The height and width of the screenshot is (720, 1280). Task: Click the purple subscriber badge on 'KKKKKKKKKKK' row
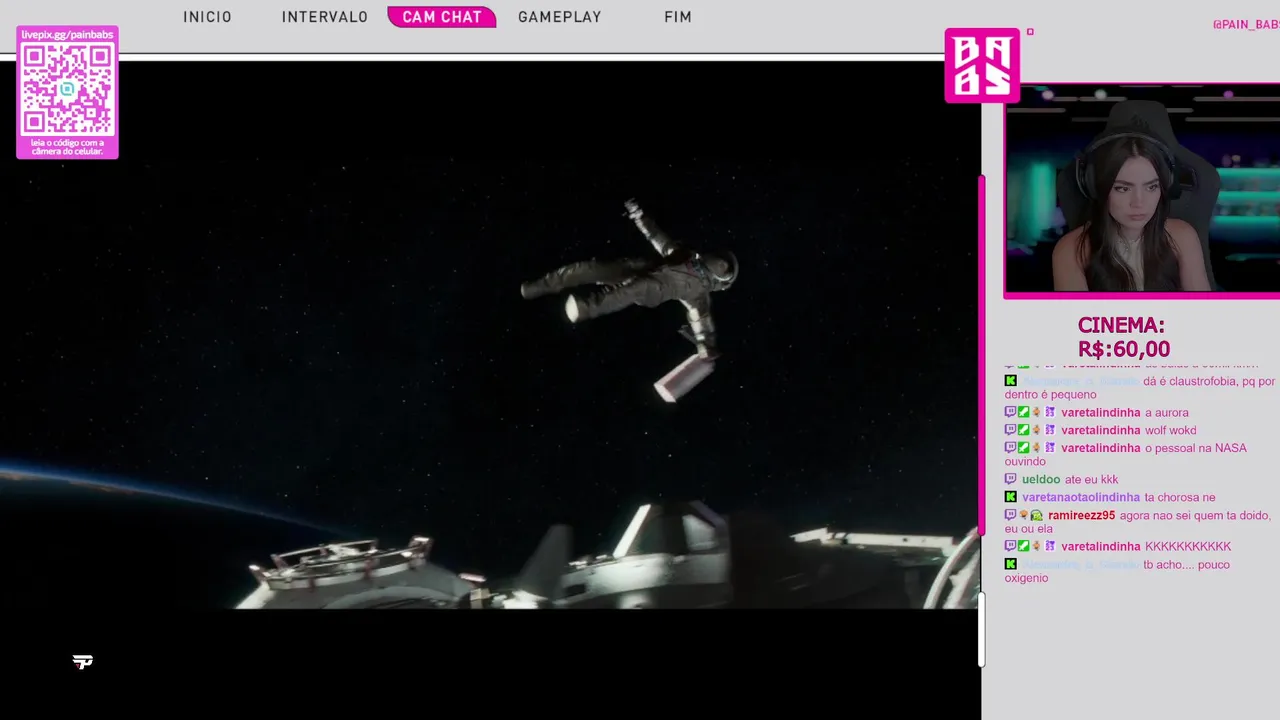pyautogui.click(x=1050, y=546)
